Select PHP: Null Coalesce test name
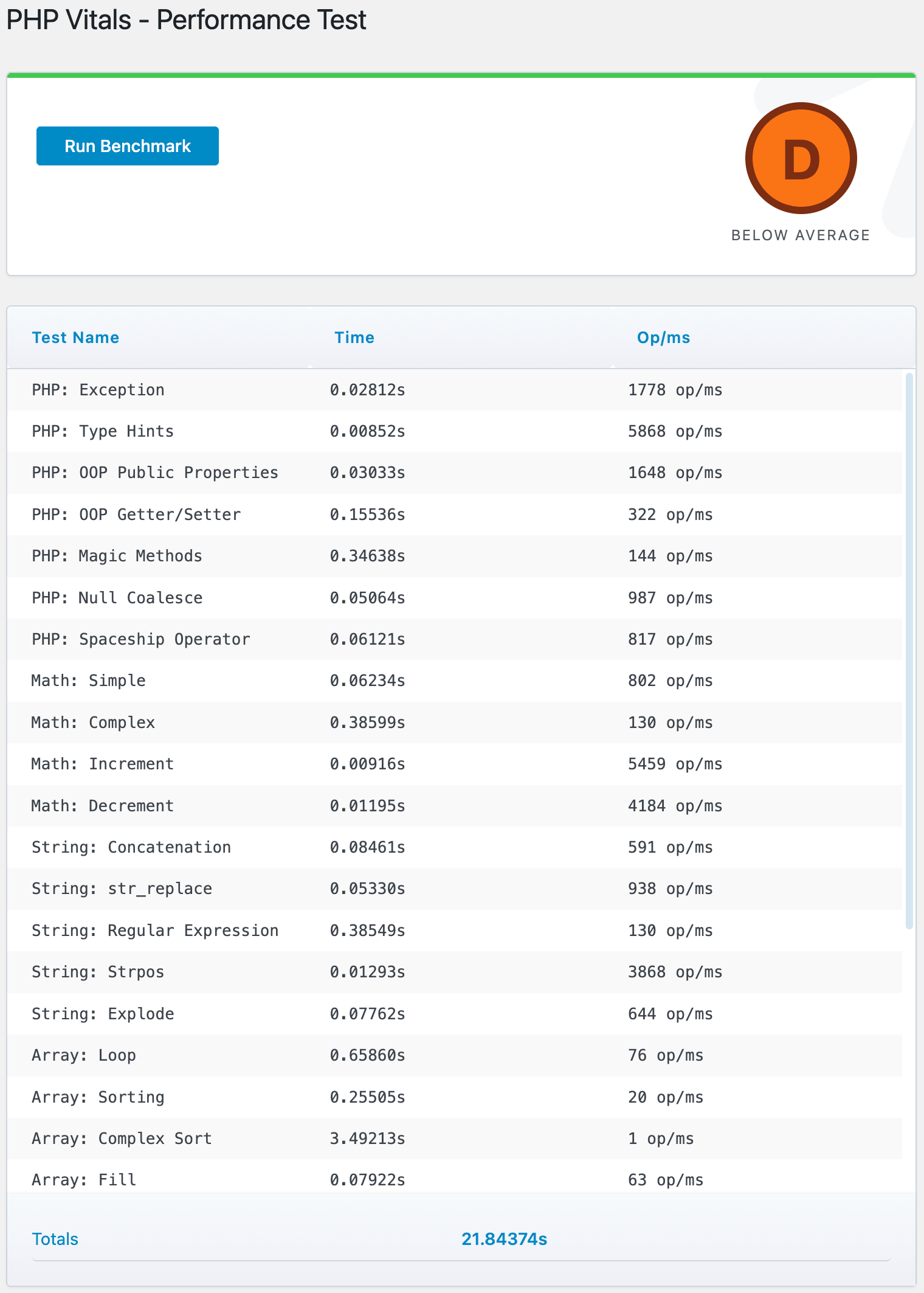 click(x=117, y=598)
